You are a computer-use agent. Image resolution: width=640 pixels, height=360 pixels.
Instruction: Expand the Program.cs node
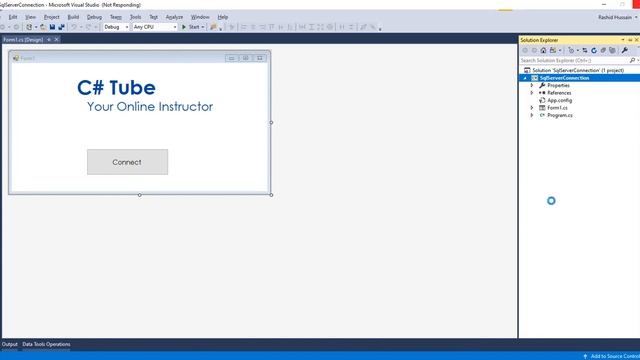coord(532,115)
